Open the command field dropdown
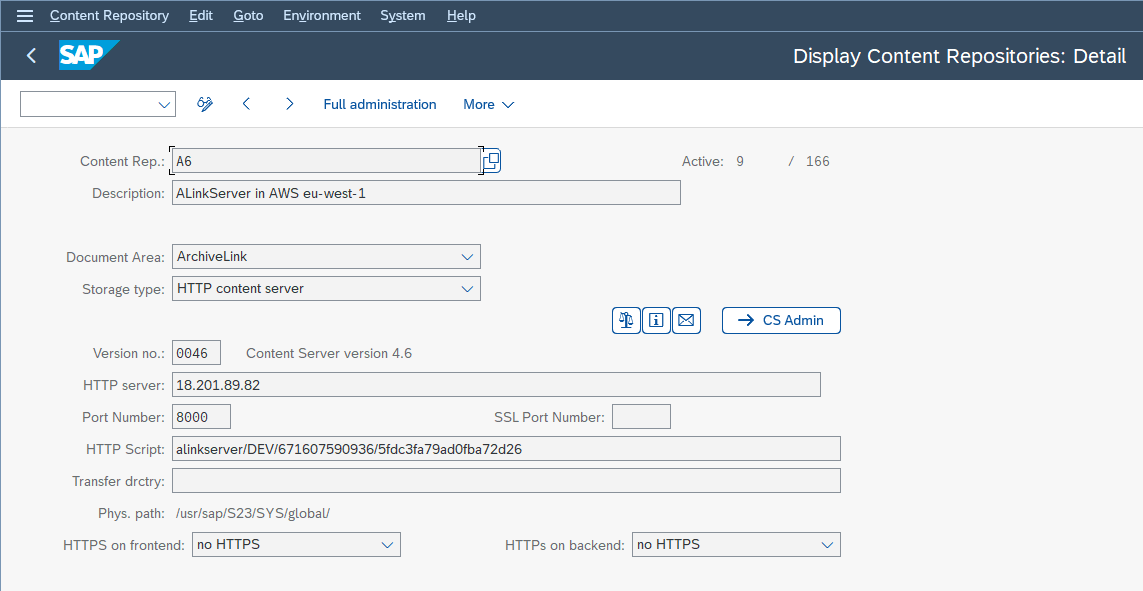The width and height of the screenshot is (1143, 591). coord(164,104)
